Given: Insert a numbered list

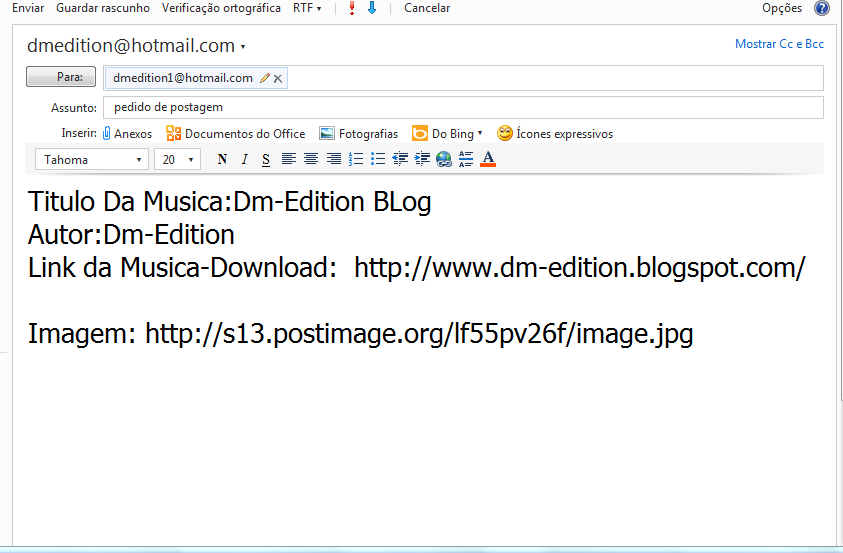Looking at the screenshot, I should pos(356,159).
